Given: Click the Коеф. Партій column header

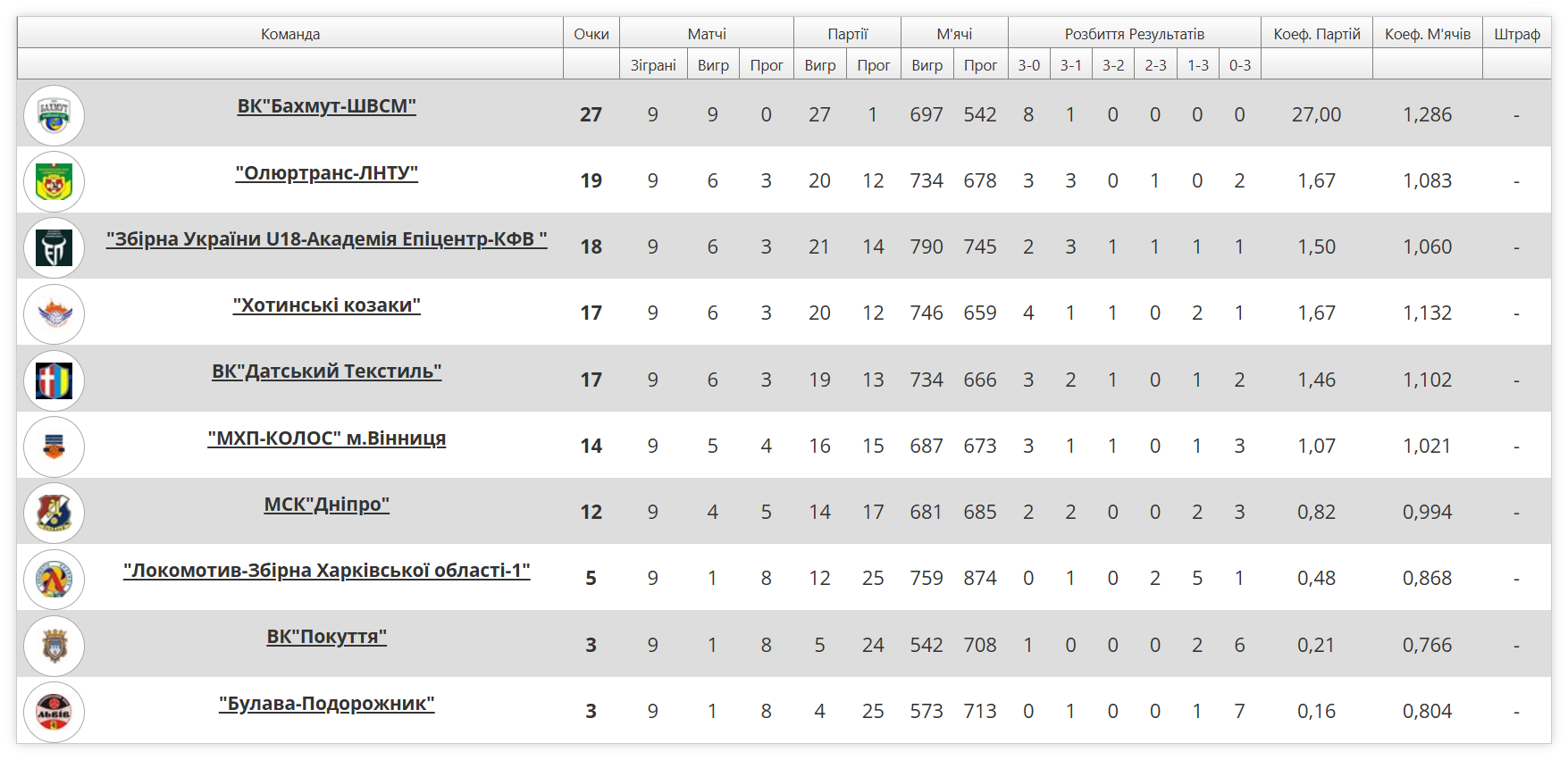Looking at the screenshot, I should pyautogui.click(x=1316, y=34).
